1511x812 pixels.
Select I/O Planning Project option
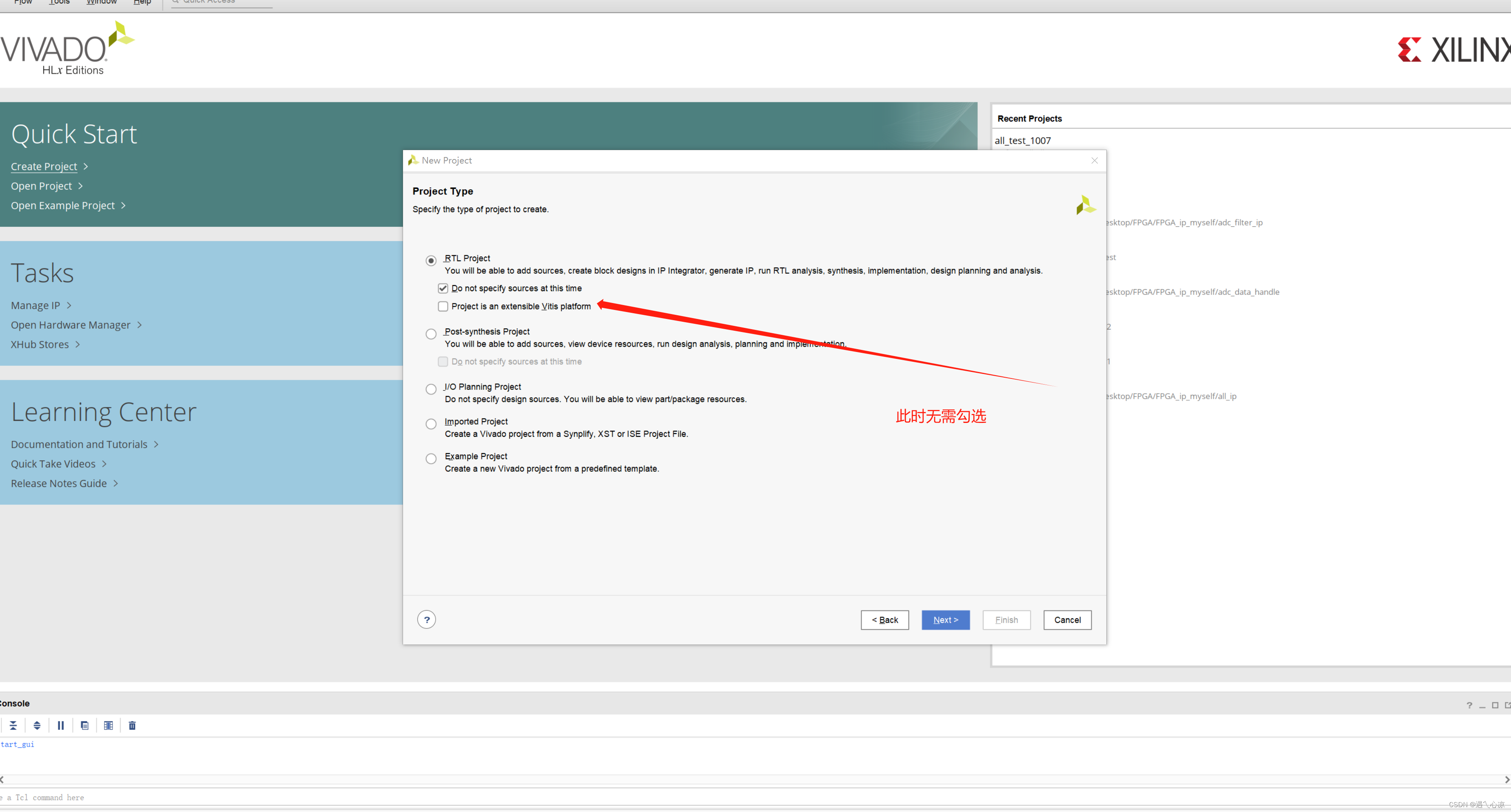pos(431,389)
